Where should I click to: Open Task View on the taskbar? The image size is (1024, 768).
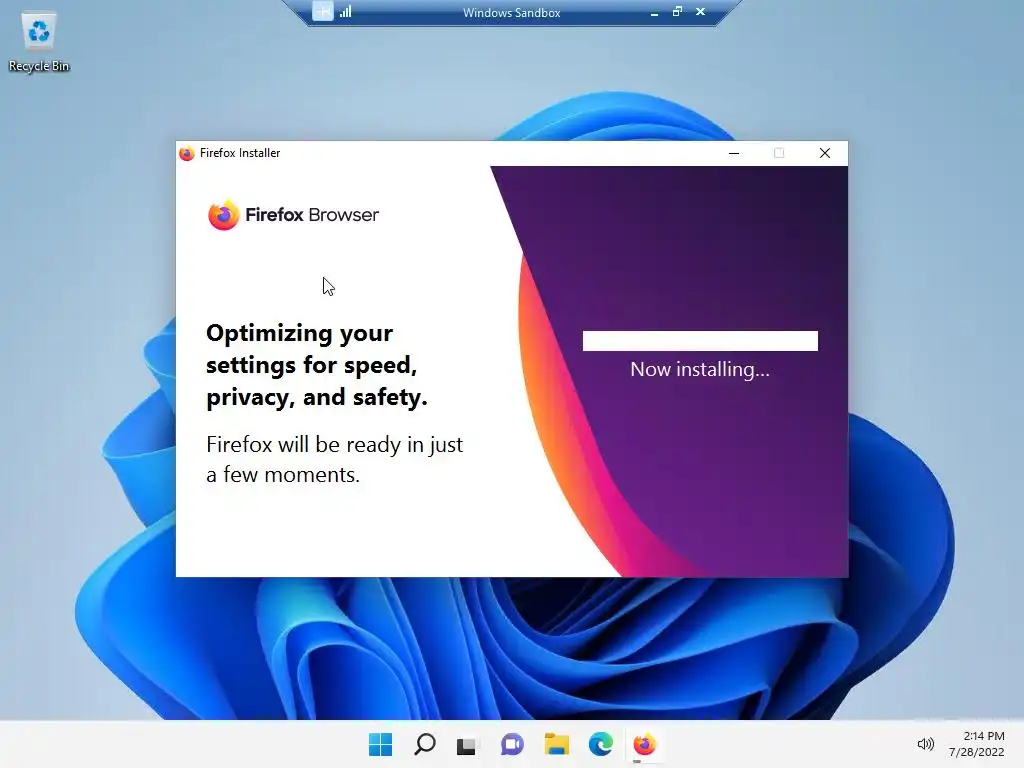[x=466, y=745]
